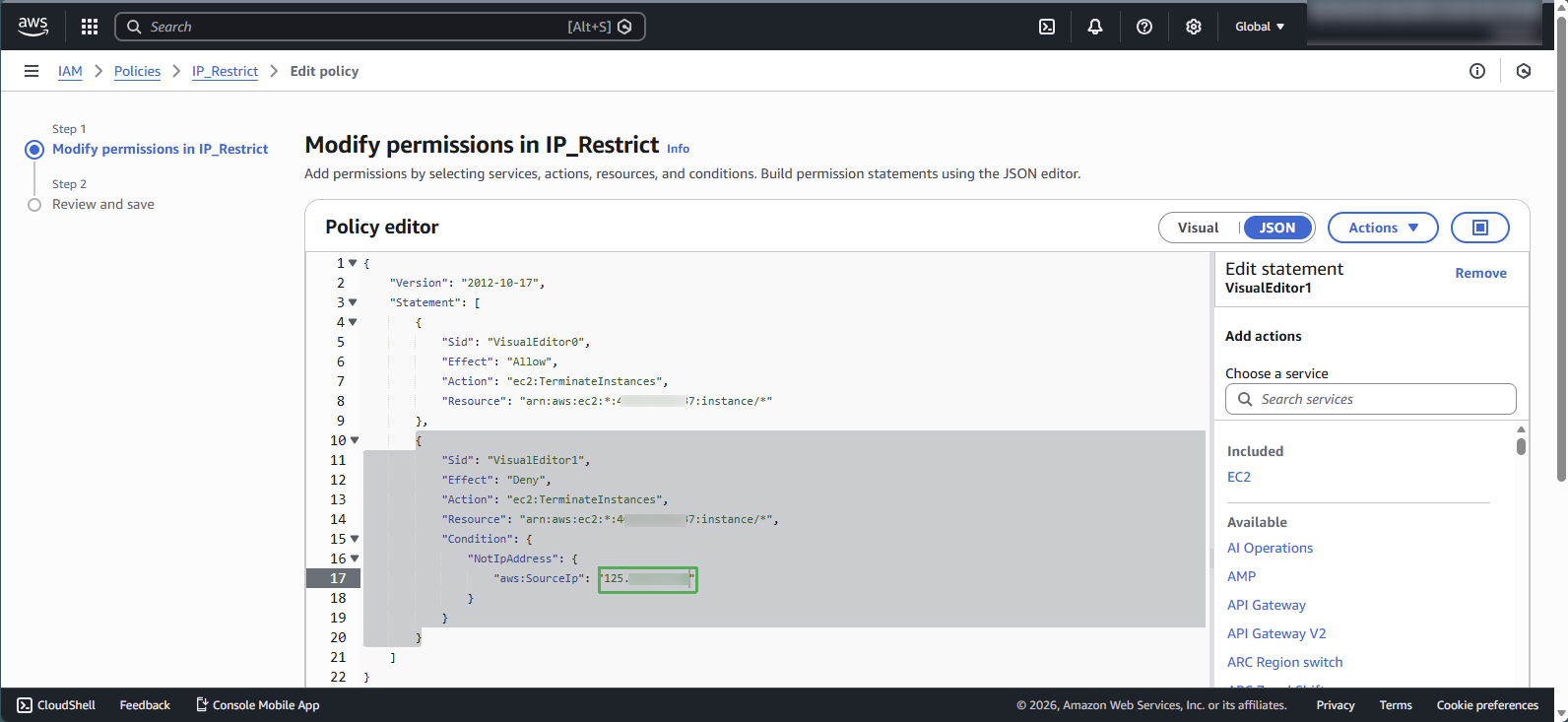Image resolution: width=1568 pixels, height=722 pixels.
Task: Click the "Version": "2012-10-17" line
Action: point(467,283)
